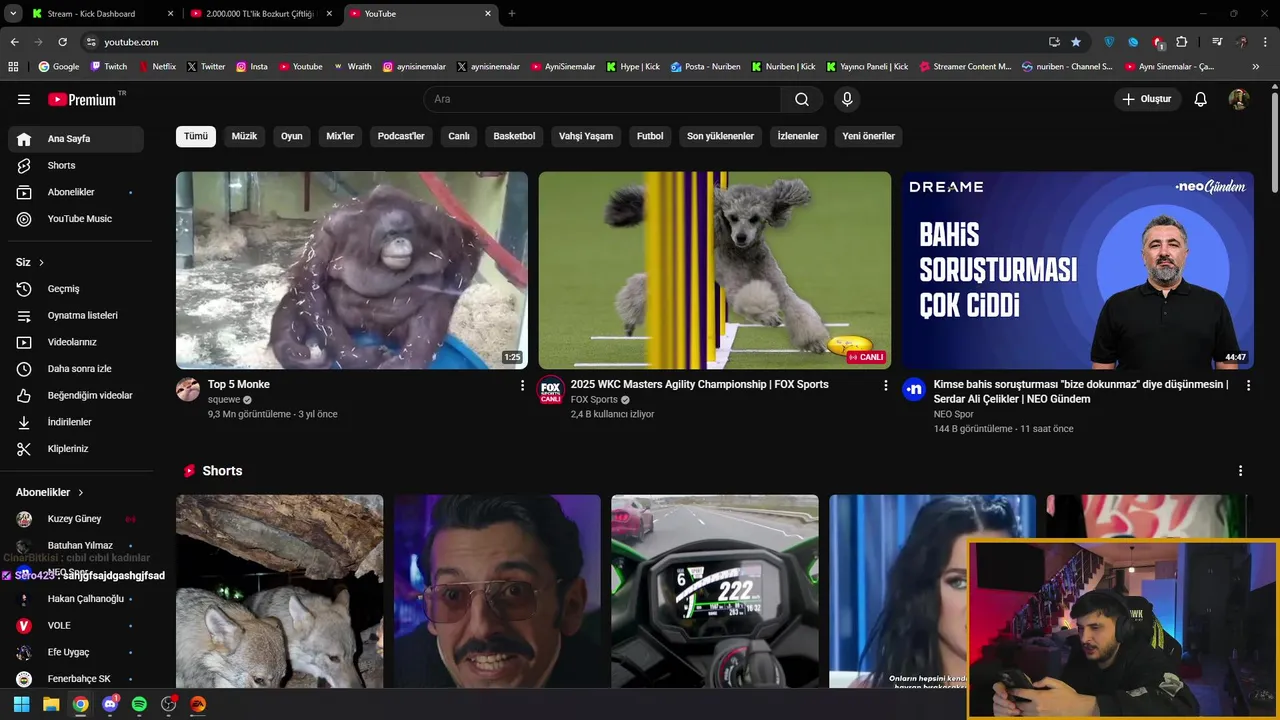Start voice search with the microphone icon
Screen dimensions: 1280x720
pos(847,99)
